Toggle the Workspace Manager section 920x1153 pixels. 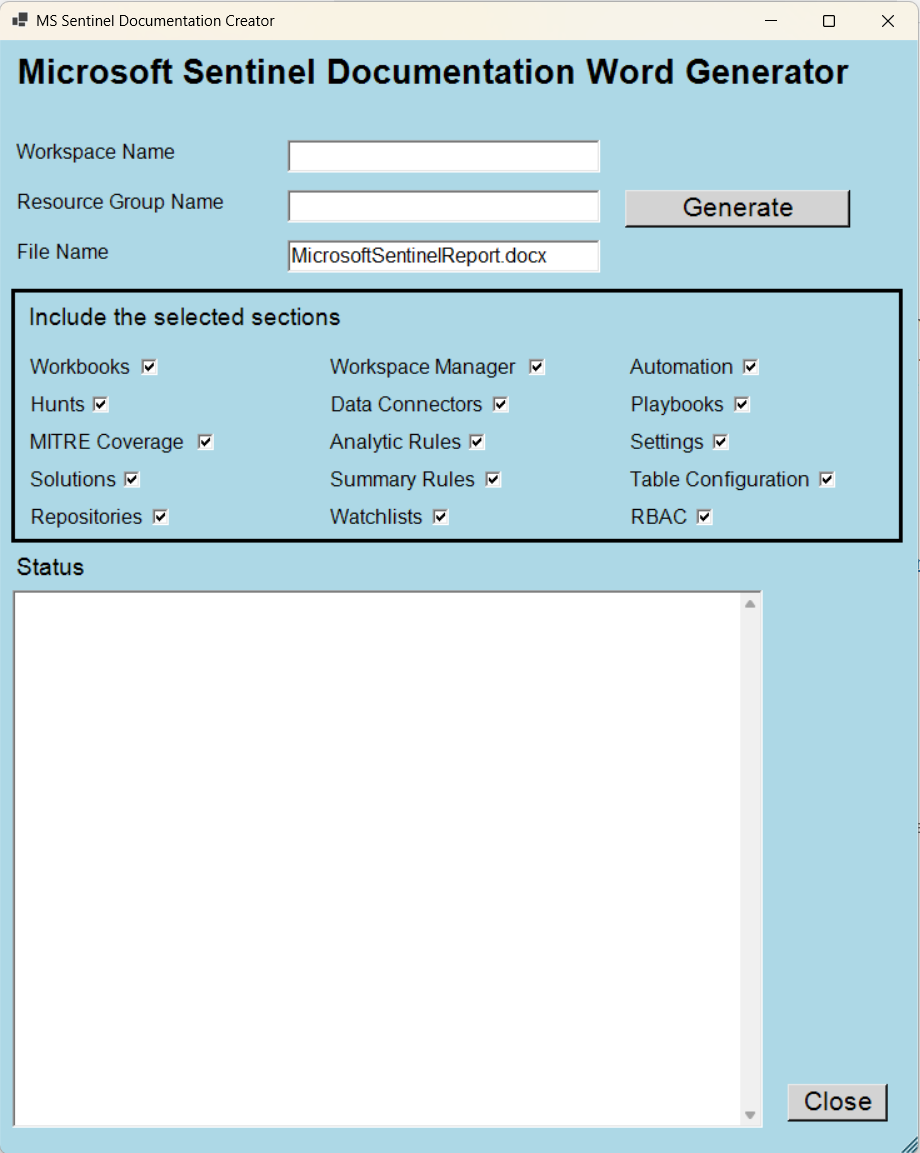[x=536, y=367]
